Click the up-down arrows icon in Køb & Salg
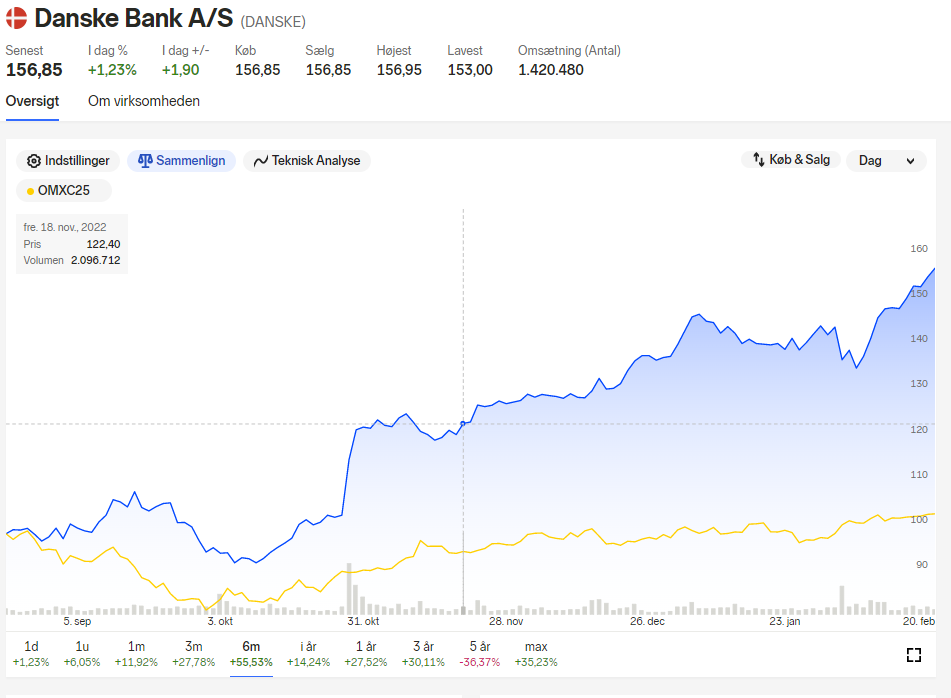951x698 pixels. [x=758, y=159]
